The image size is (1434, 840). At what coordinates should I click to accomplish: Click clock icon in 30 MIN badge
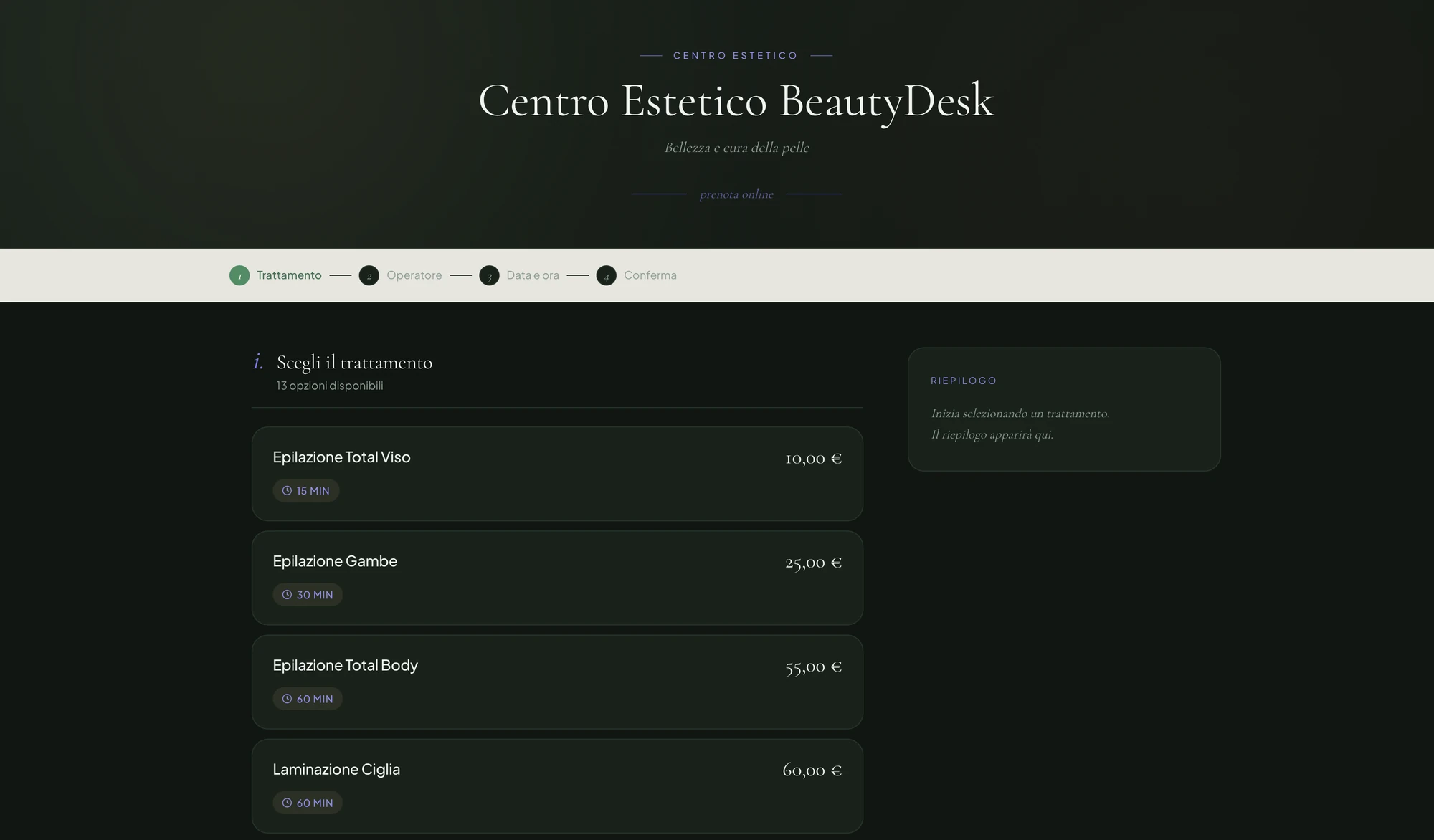pyautogui.click(x=287, y=595)
